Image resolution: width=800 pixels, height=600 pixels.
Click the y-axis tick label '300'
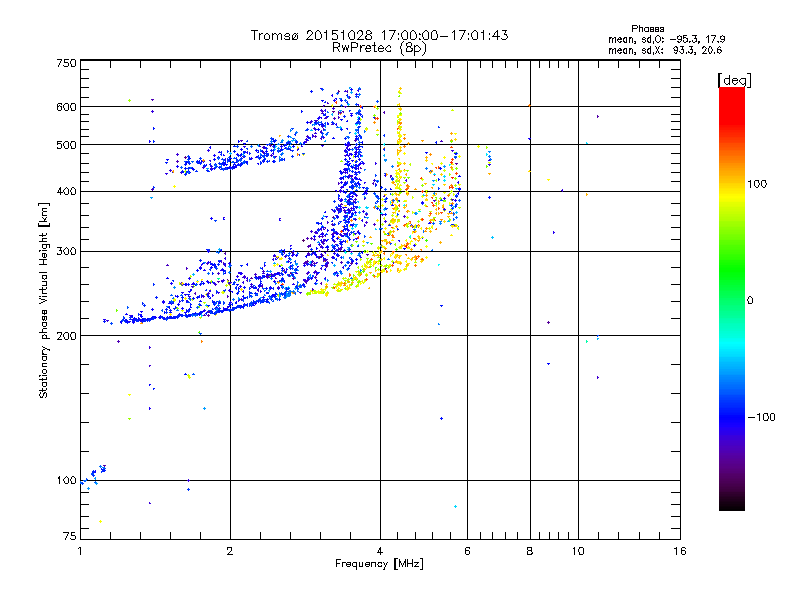[66, 252]
